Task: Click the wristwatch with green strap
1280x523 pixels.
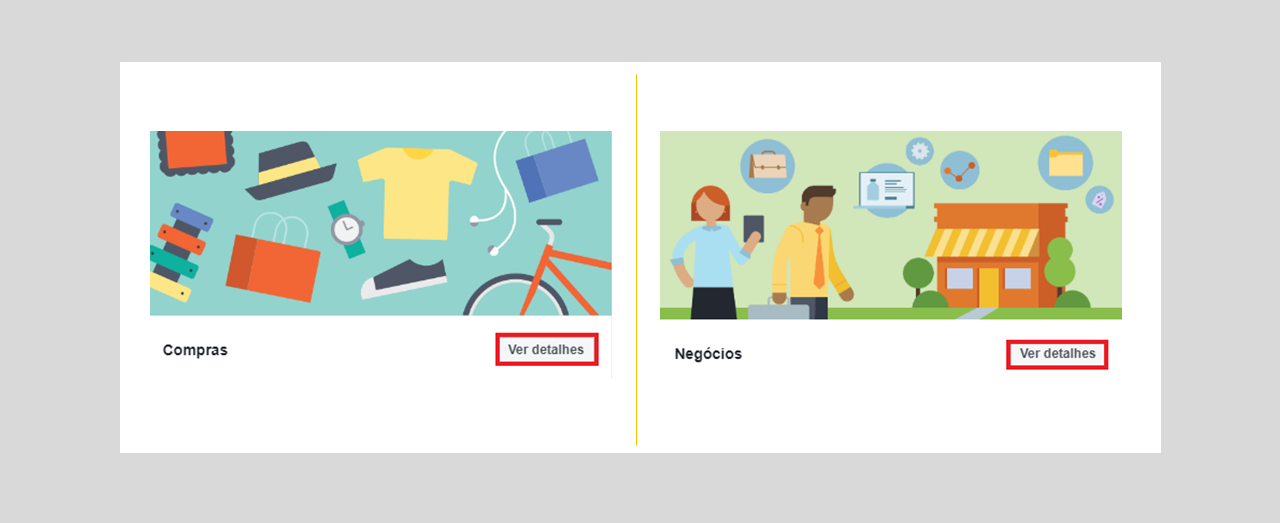Action: (x=347, y=229)
